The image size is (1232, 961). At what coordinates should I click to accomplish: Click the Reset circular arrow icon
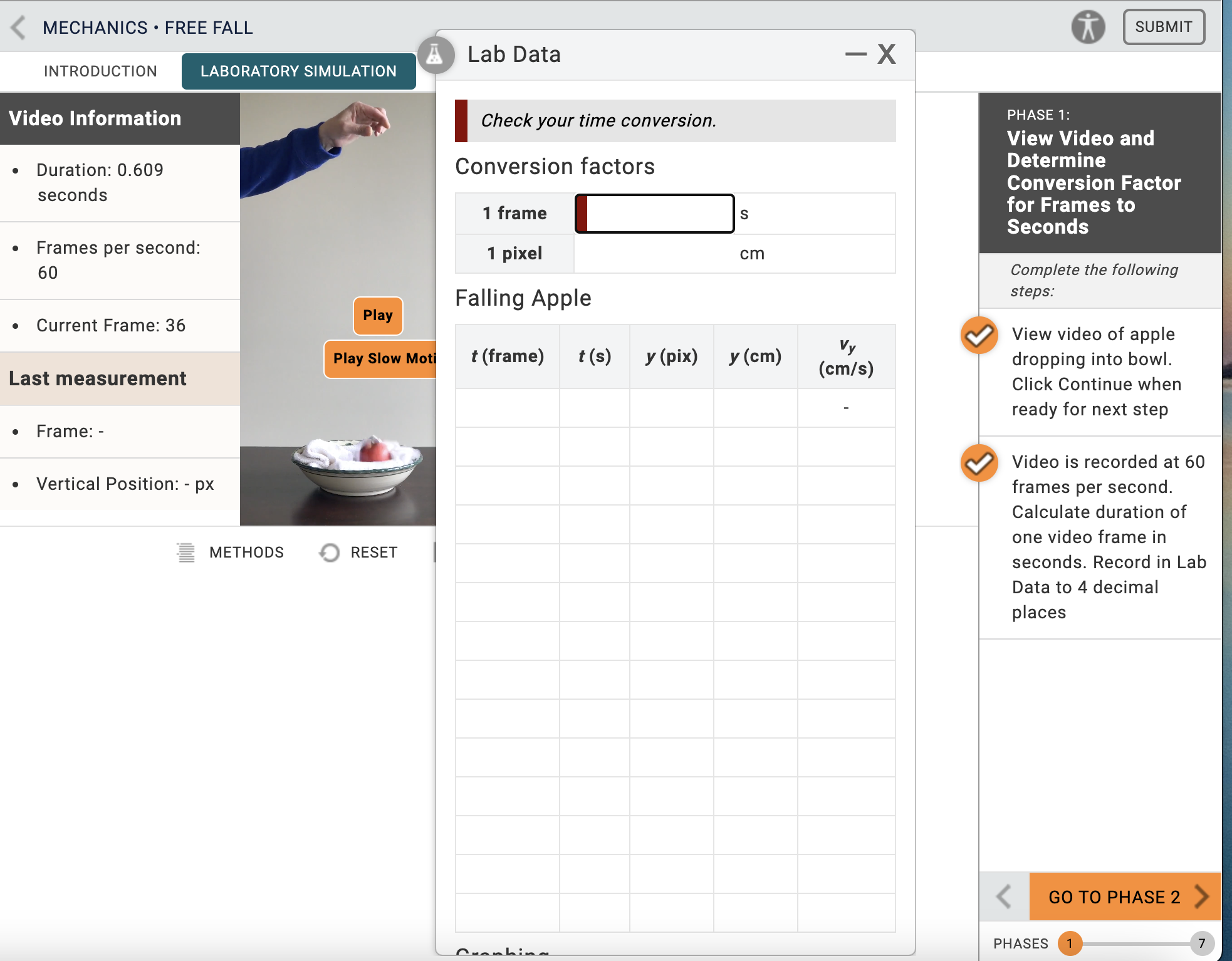(330, 552)
